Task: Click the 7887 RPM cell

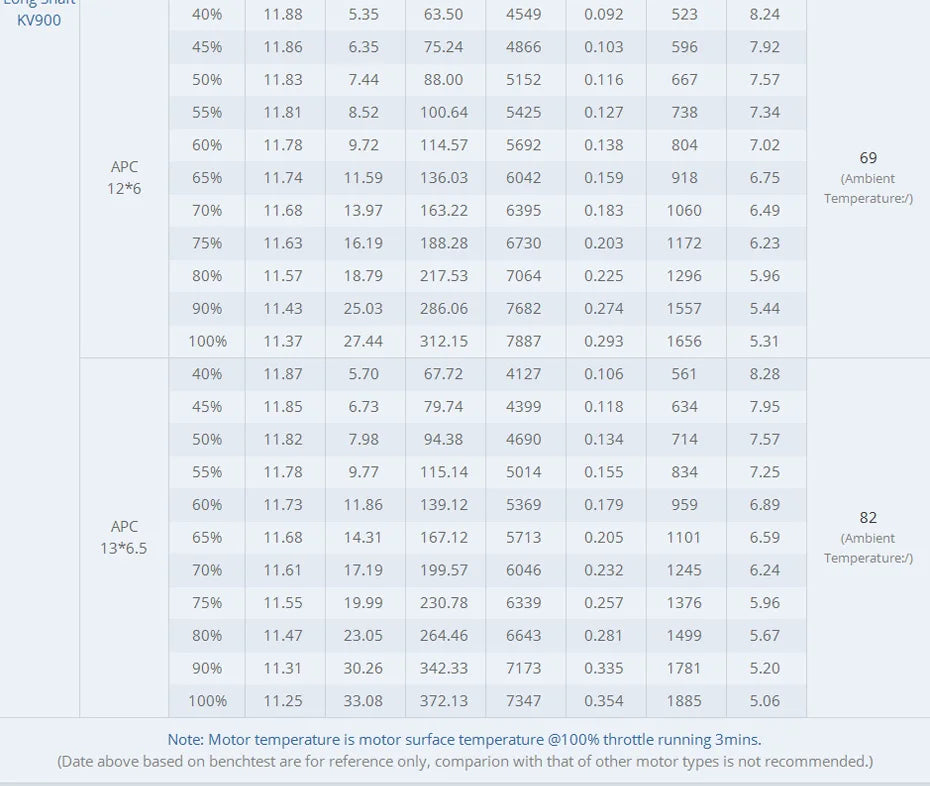Action: click(524, 341)
